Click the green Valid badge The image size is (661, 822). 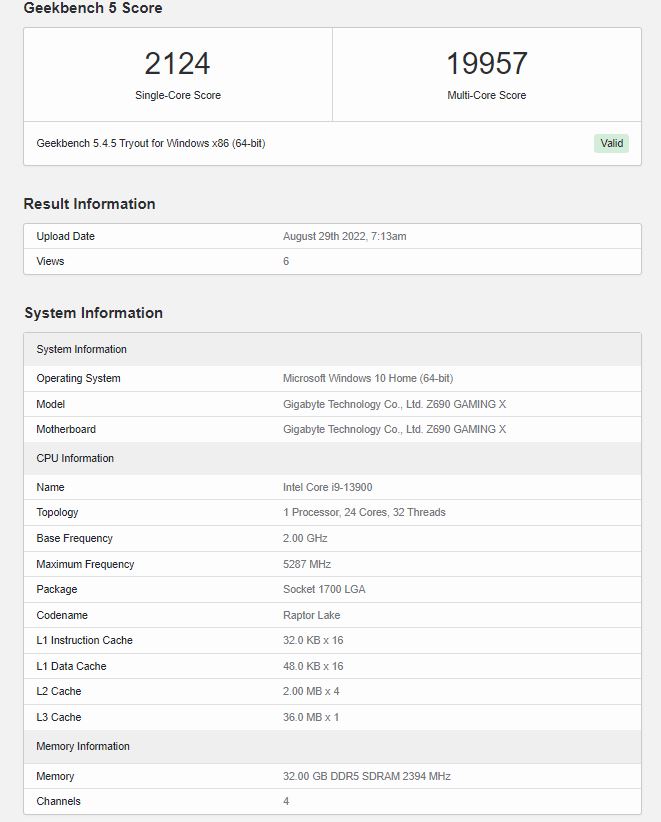[611, 143]
